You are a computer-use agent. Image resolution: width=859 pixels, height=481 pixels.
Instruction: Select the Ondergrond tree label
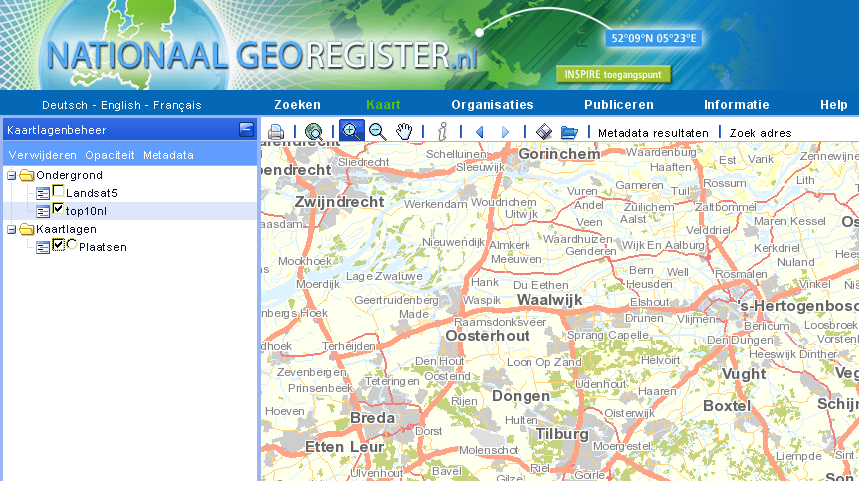point(69,175)
